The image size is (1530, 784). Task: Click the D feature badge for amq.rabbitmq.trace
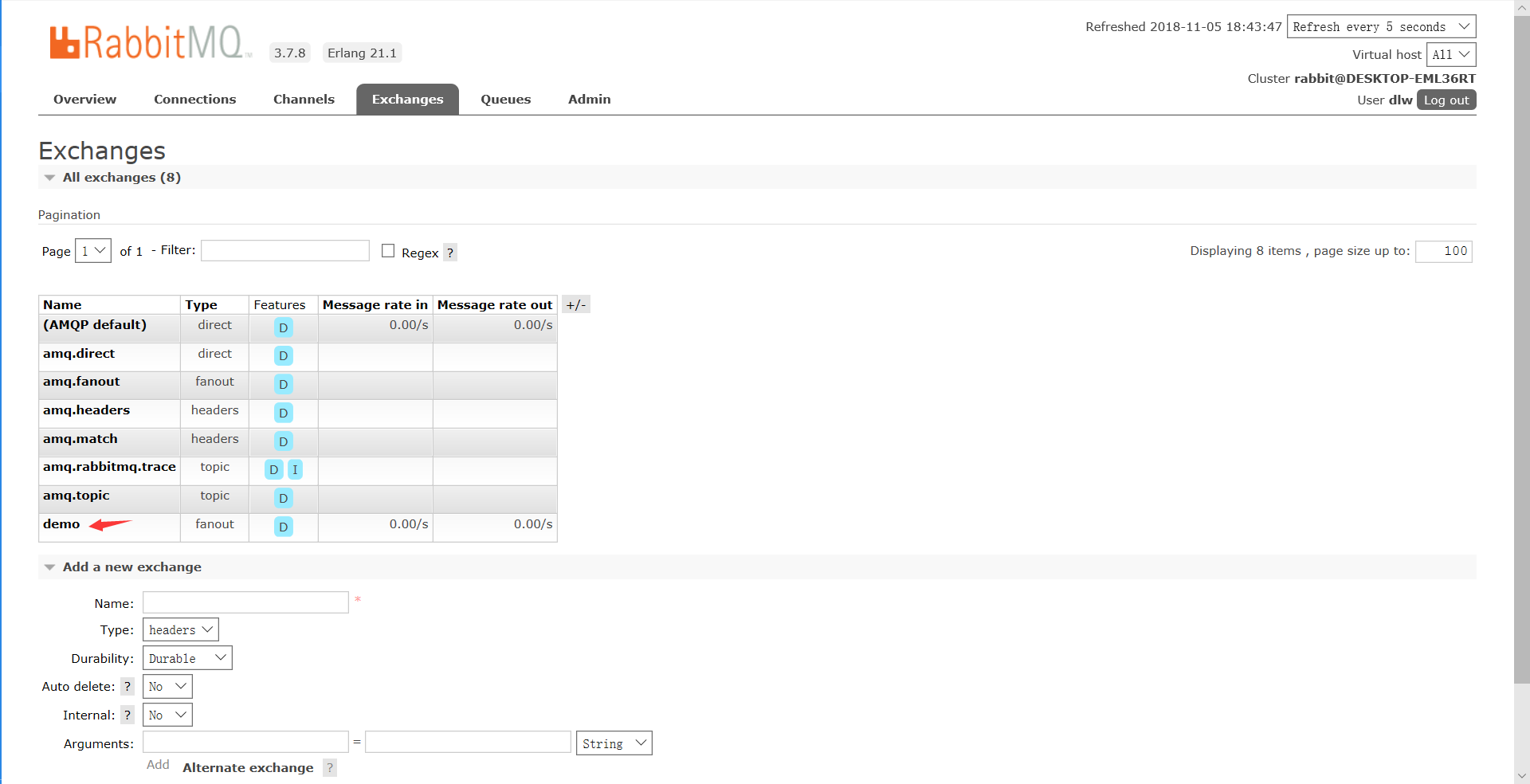point(273,469)
